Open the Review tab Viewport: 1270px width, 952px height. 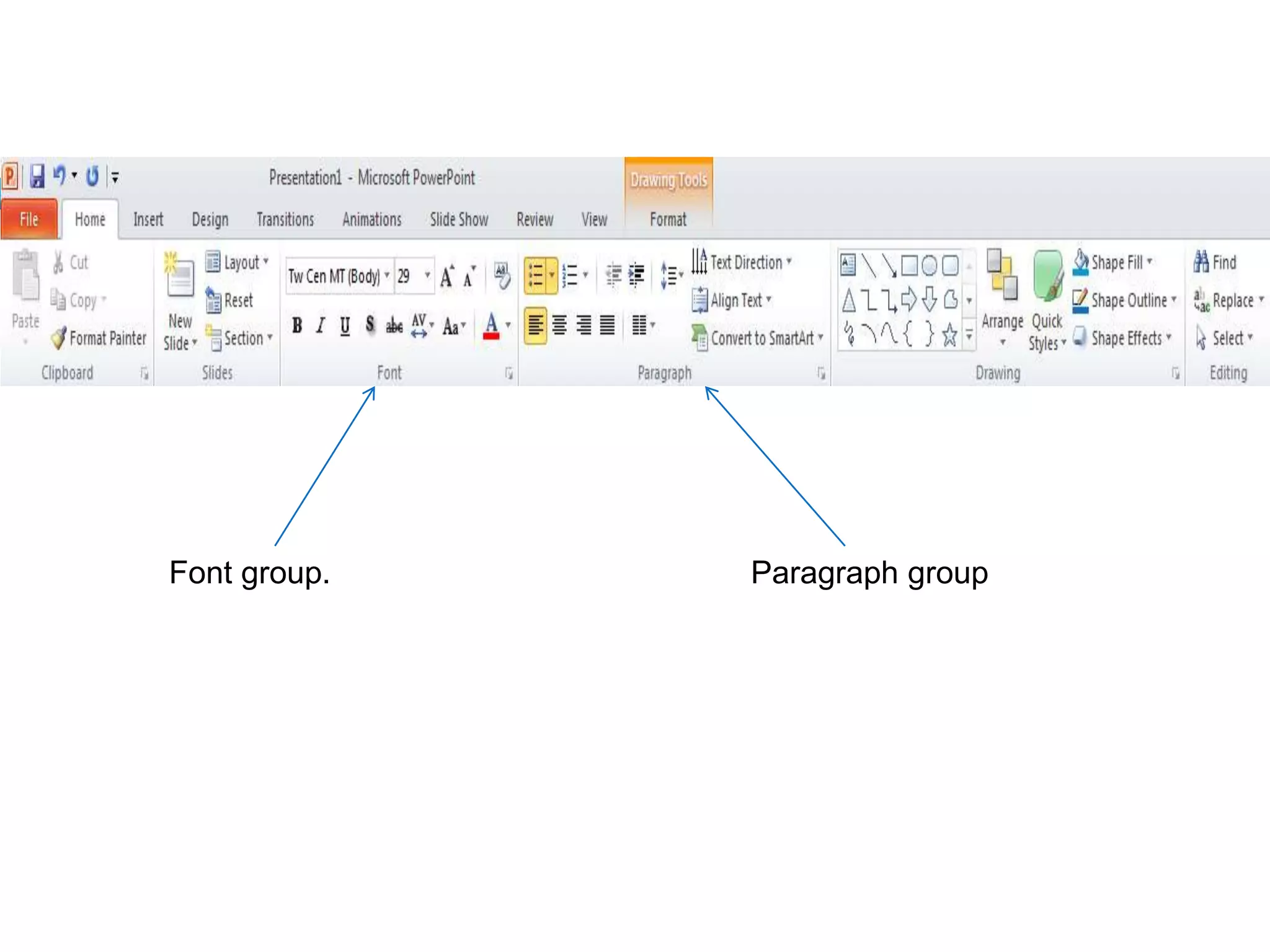point(535,219)
